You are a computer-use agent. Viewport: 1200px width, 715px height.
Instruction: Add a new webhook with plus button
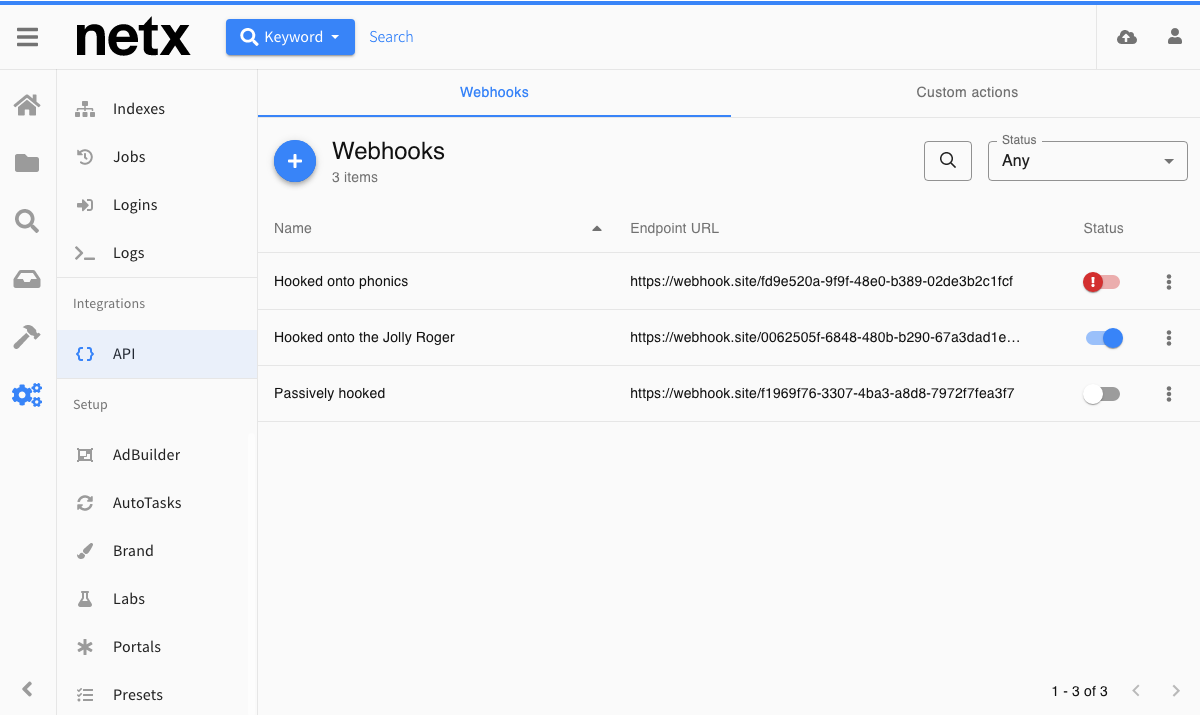click(x=295, y=161)
